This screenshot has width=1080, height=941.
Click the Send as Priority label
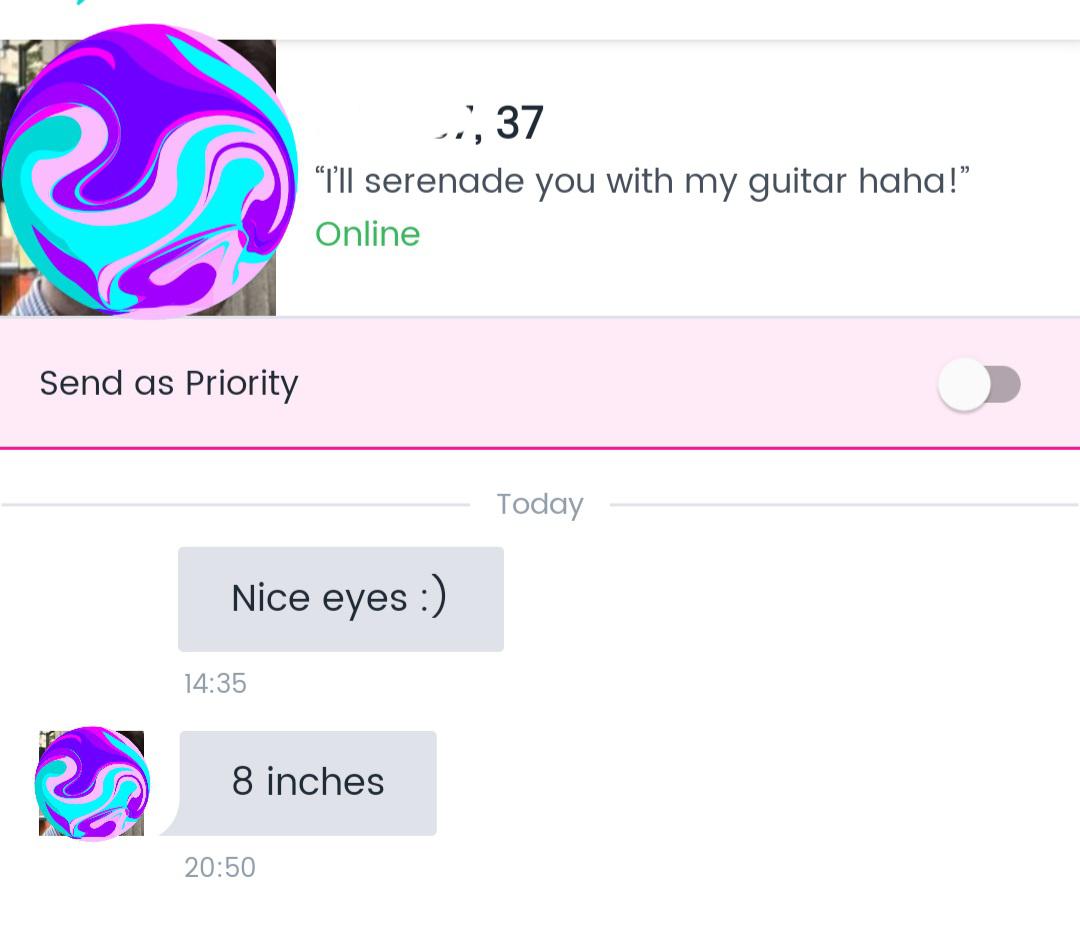168,384
